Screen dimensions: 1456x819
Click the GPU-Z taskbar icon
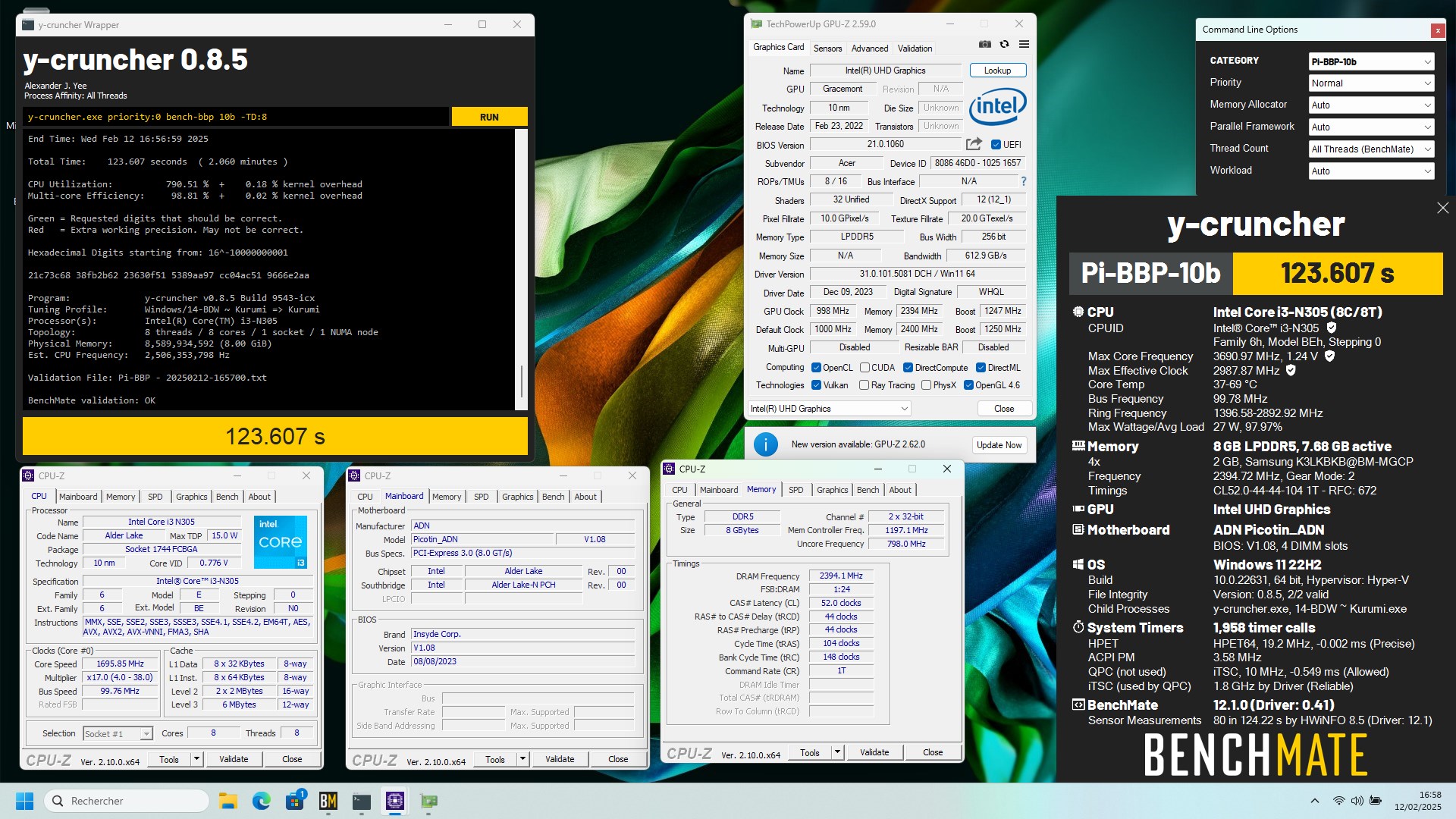click(428, 801)
